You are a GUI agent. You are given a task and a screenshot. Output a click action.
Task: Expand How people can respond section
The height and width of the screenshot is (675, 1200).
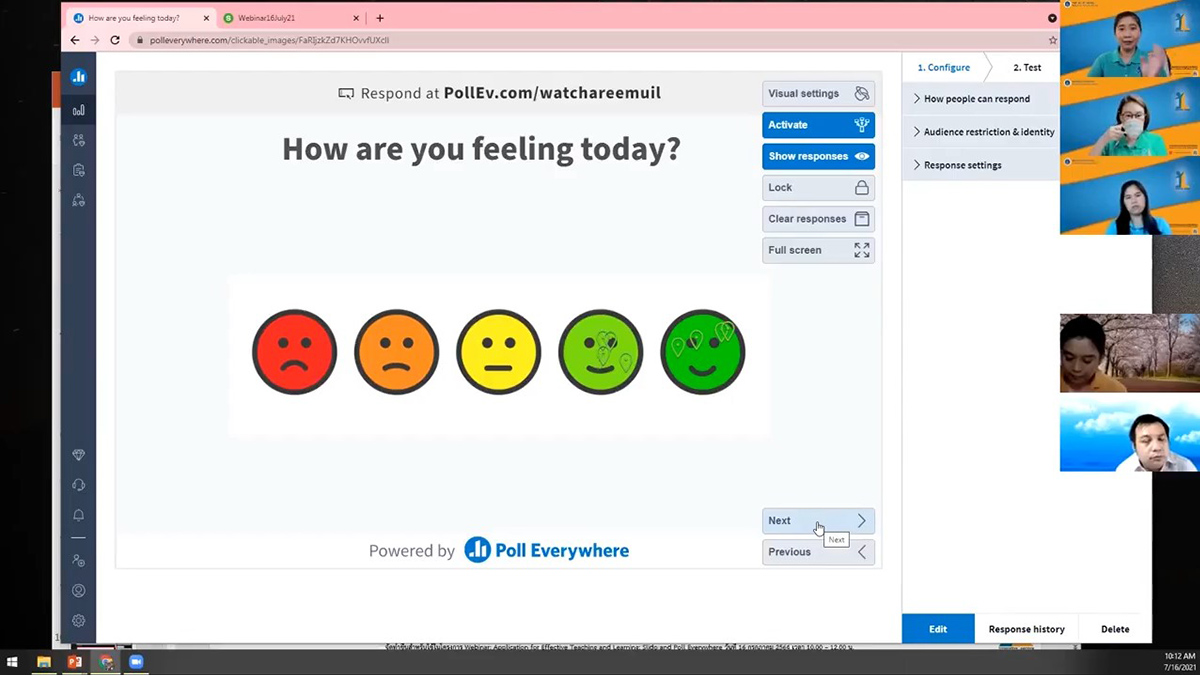[976, 99]
